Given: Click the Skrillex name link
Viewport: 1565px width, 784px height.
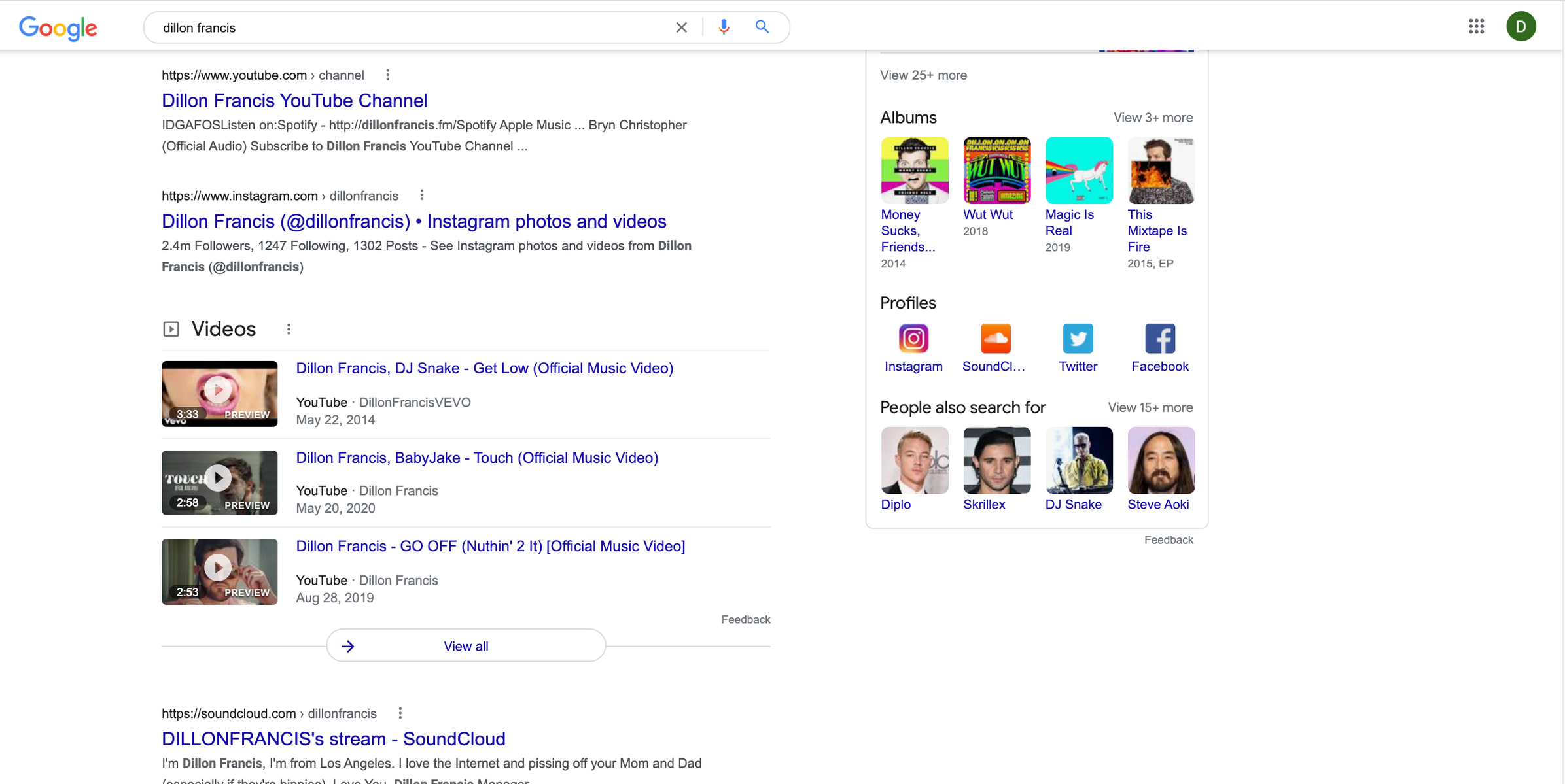Looking at the screenshot, I should coord(984,505).
